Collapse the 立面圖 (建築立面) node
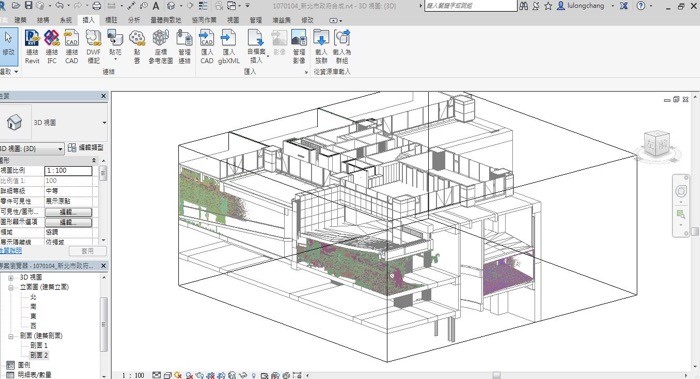 11,287
